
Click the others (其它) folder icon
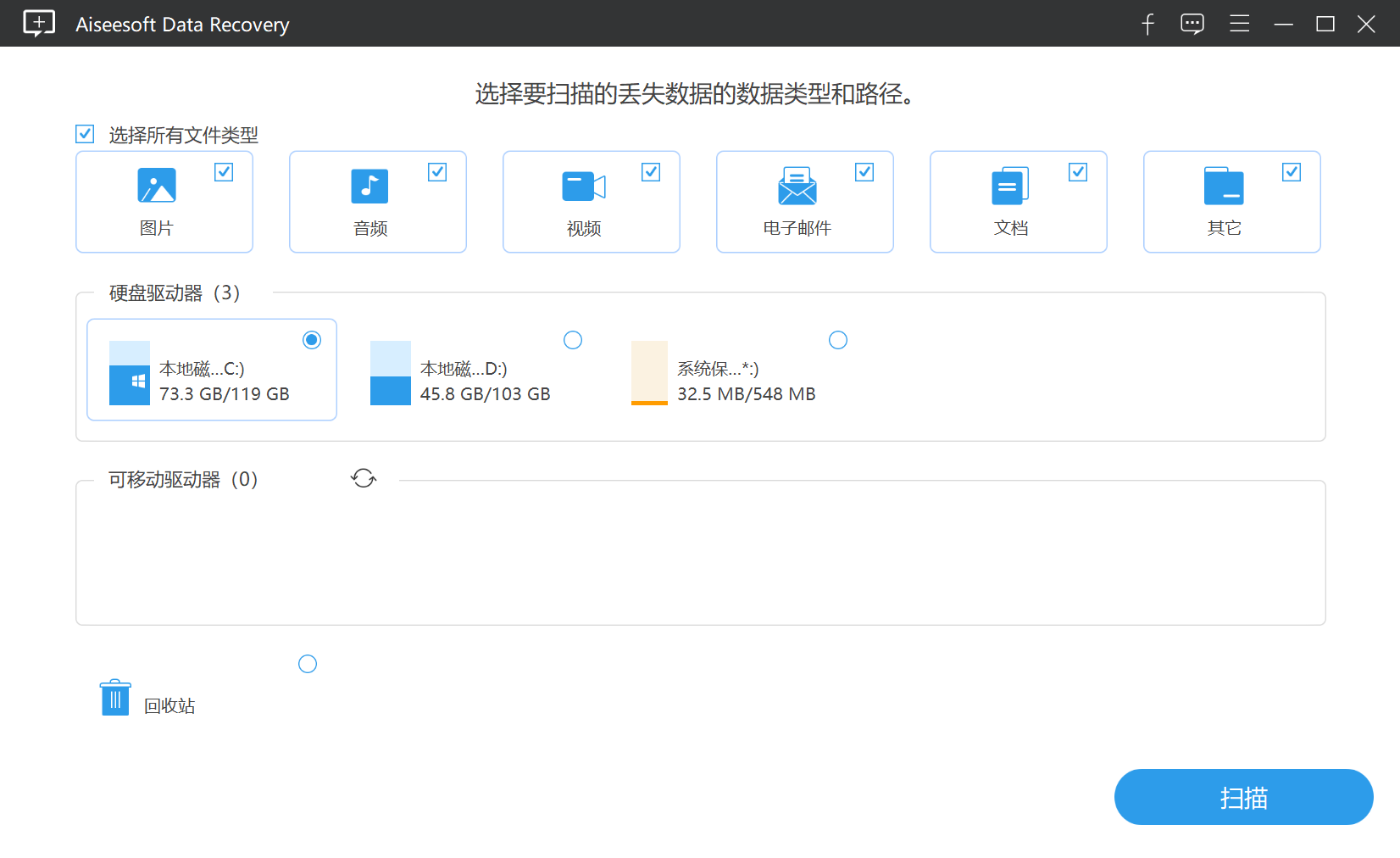pos(1224,186)
